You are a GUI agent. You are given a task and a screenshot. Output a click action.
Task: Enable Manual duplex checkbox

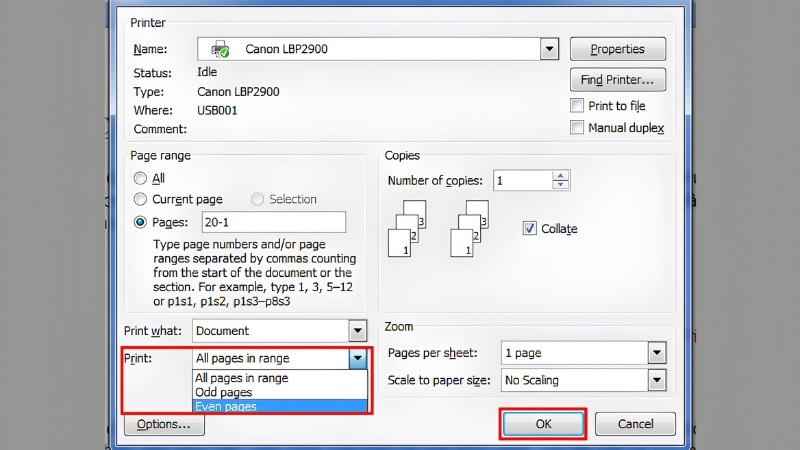pyautogui.click(x=577, y=128)
